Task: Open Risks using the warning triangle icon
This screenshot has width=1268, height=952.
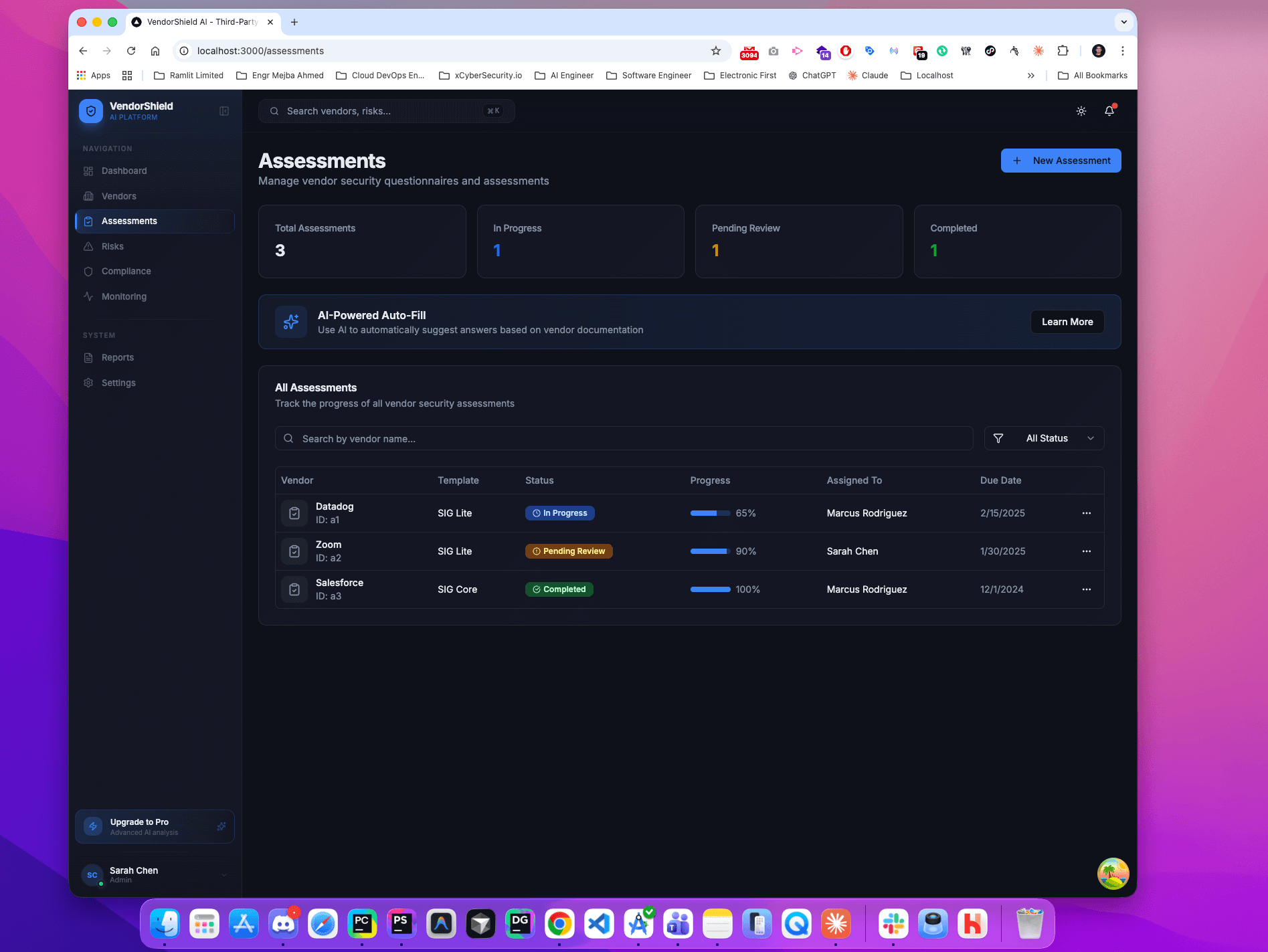Action: (89, 246)
